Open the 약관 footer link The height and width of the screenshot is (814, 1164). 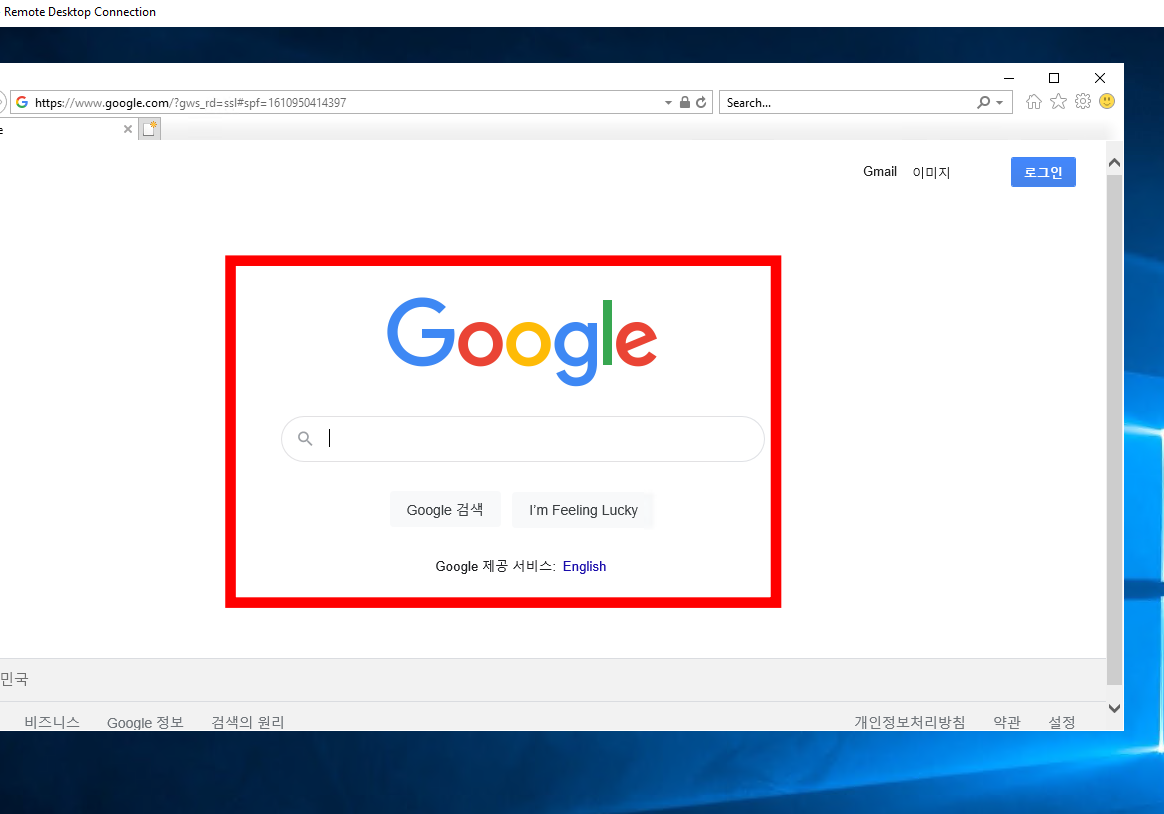click(x=1007, y=722)
